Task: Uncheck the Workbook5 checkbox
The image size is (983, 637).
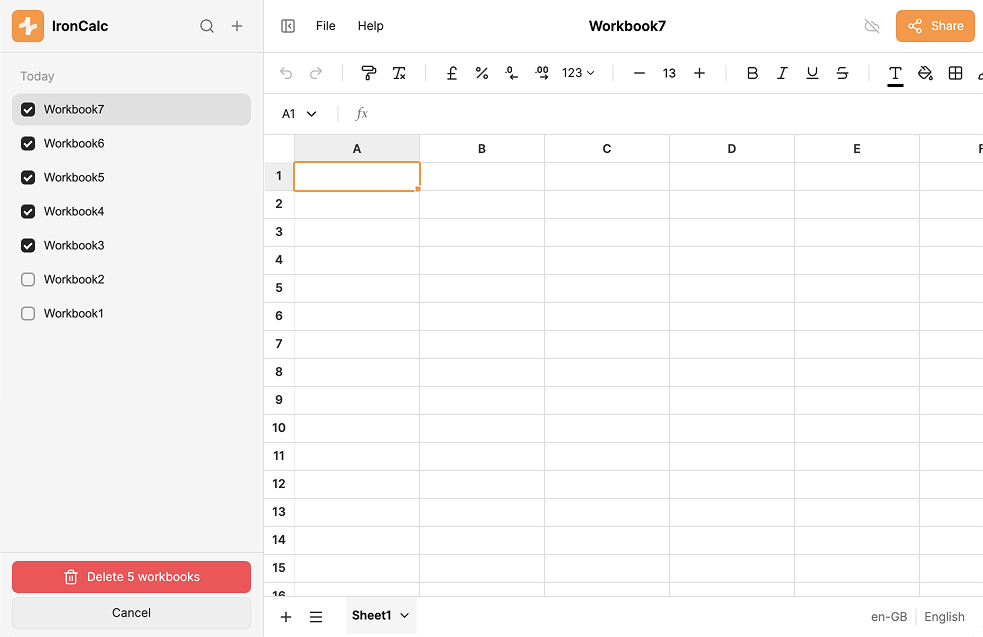Action: coord(28,177)
